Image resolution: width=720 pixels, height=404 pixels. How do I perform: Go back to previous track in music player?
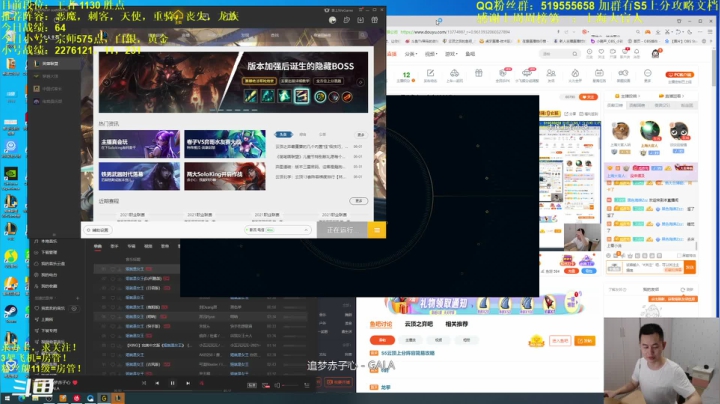pyautogui.click(x=157, y=383)
